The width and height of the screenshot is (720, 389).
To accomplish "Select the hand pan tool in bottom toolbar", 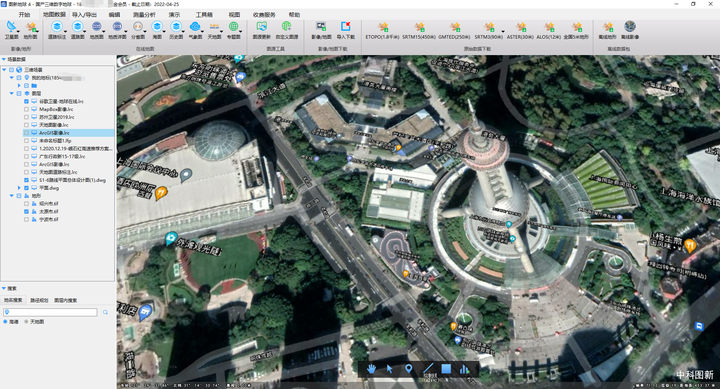I will (371, 369).
